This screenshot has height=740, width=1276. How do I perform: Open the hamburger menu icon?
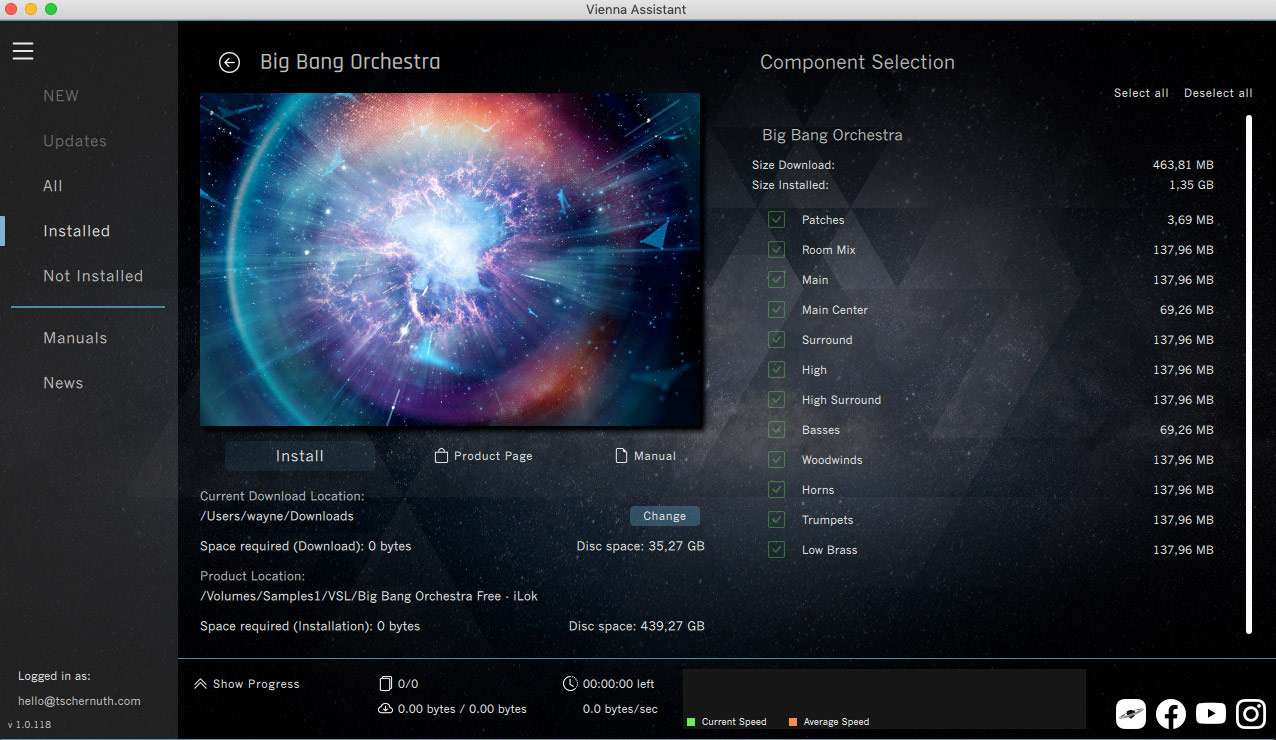[x=23, y=51]
